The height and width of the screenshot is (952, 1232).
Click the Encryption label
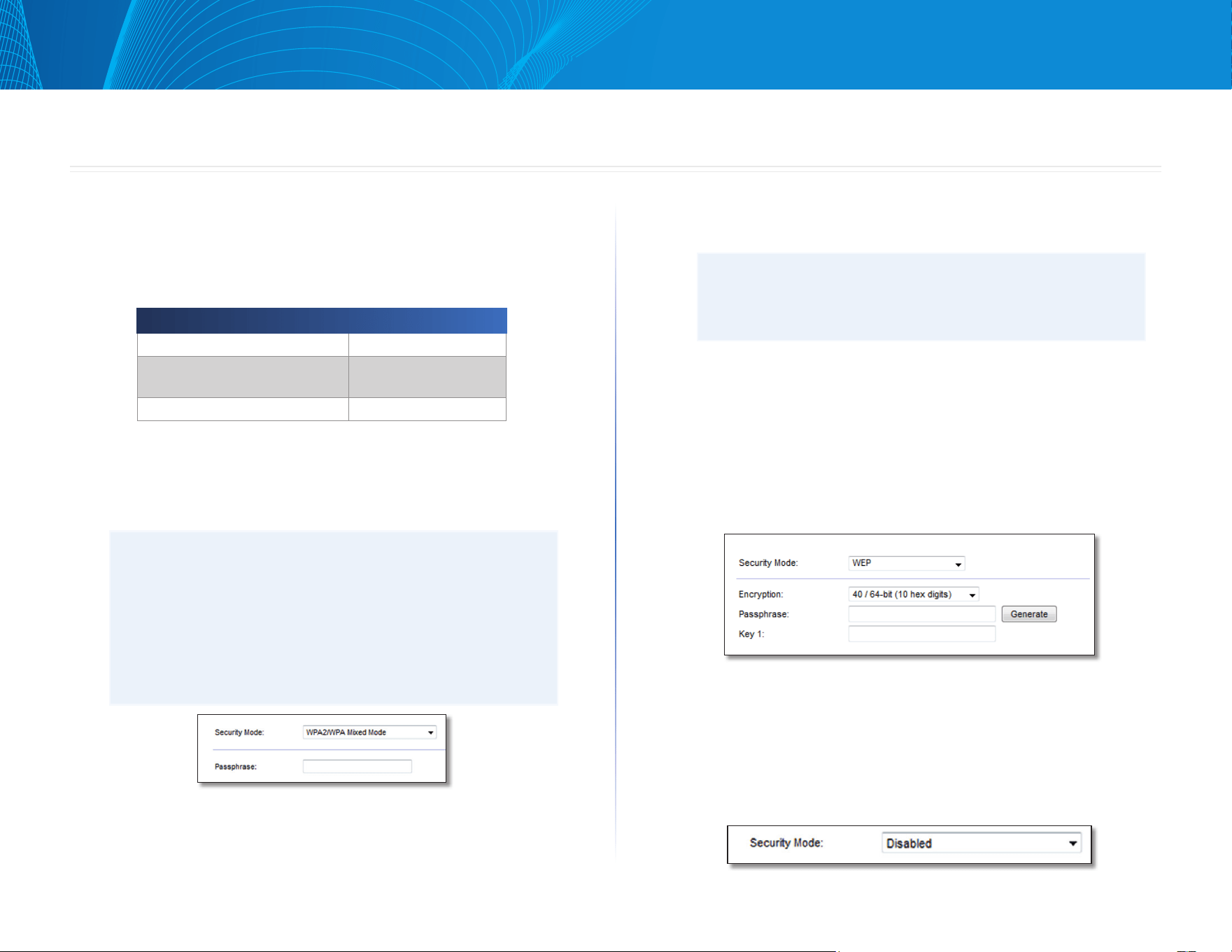(x=760, y=595)
